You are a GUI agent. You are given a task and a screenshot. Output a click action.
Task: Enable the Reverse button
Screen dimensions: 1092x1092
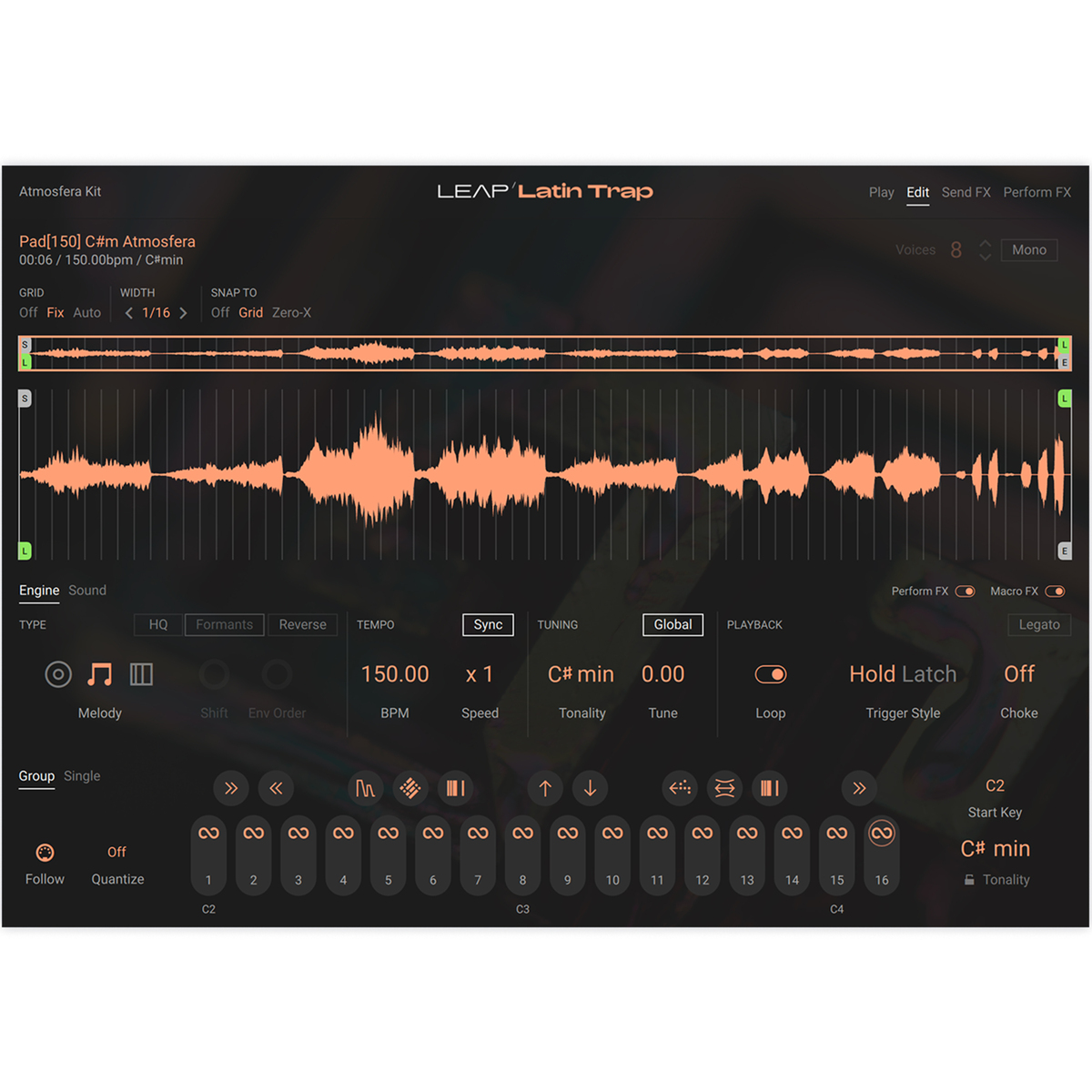(x=302, y=624)
